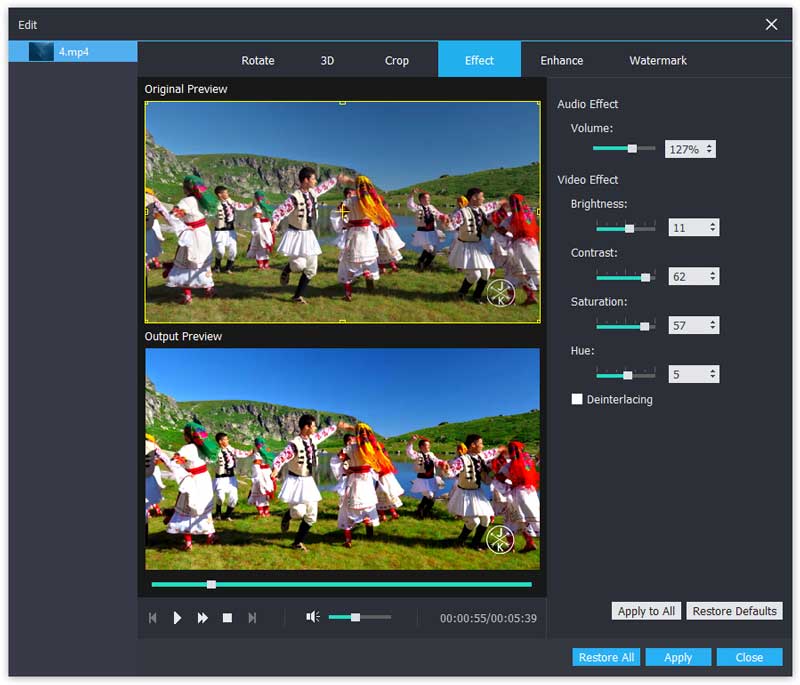This screenshot has width=800, height=685.
Task: Close the Edit dialog window
Action: [771, 24]
